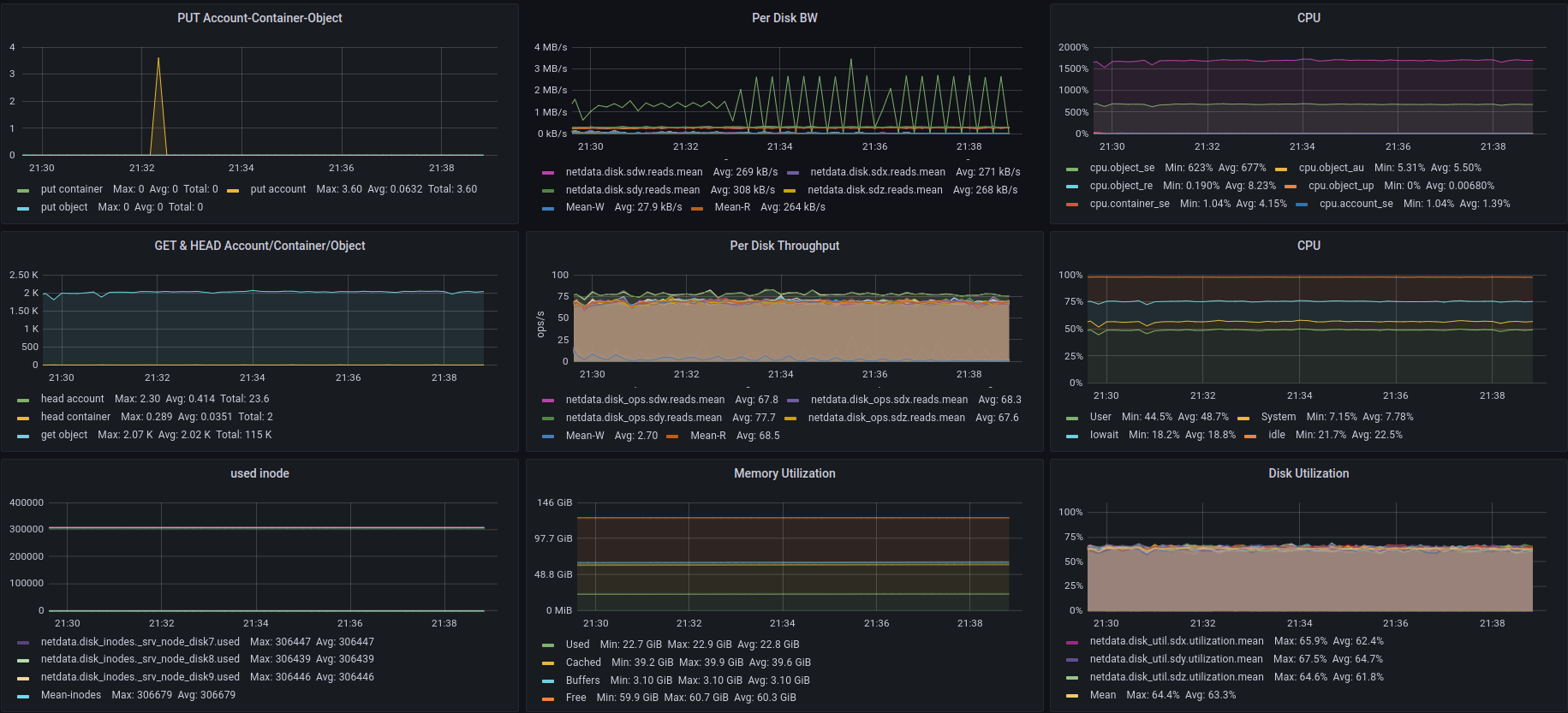This screenshot has width=1568, height=713.
Task: Open the Per Disk BW panel title menu
Action: 784,18
